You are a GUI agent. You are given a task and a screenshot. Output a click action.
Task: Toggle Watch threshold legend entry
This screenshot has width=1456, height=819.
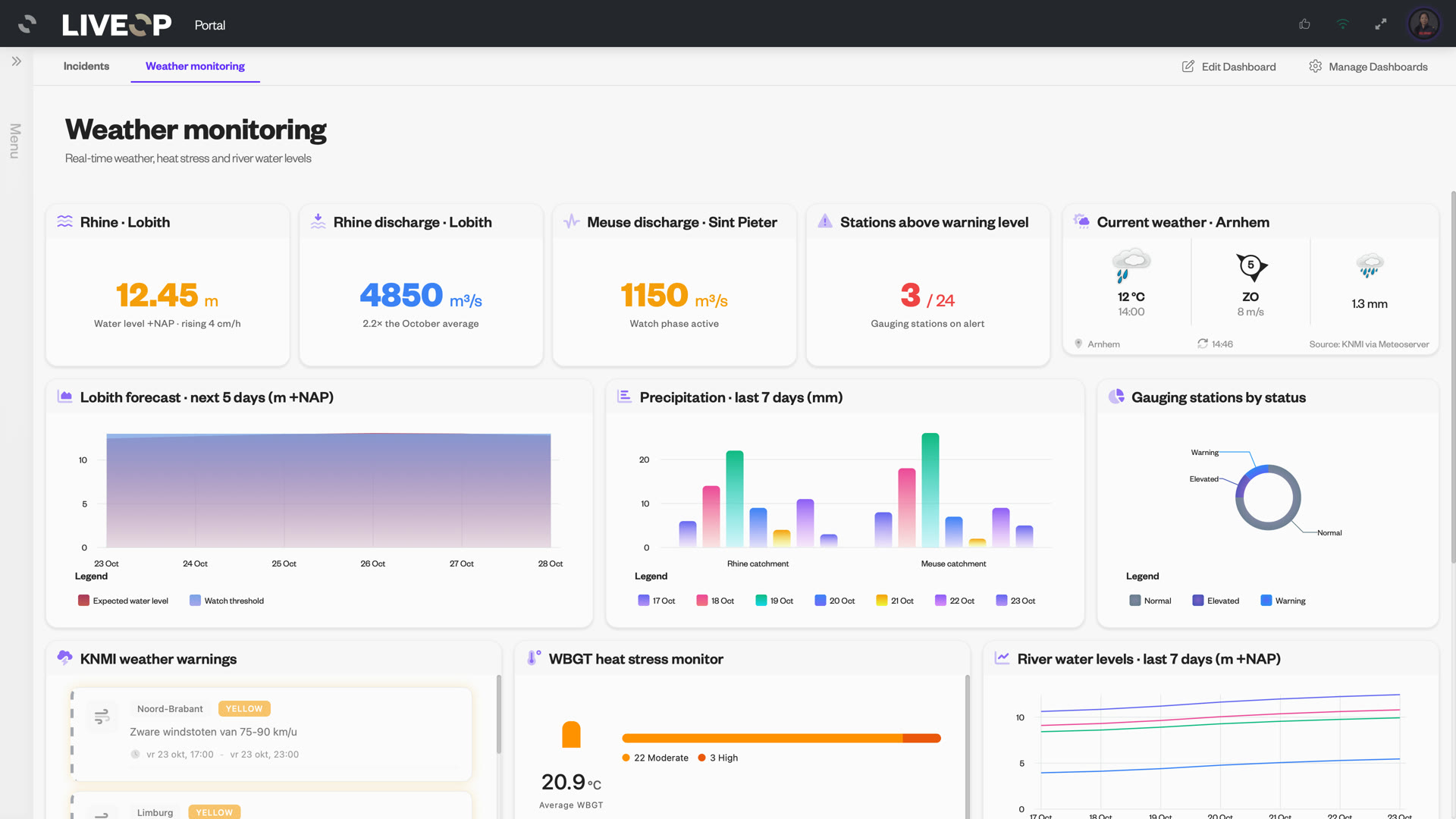tap(227, 601)
